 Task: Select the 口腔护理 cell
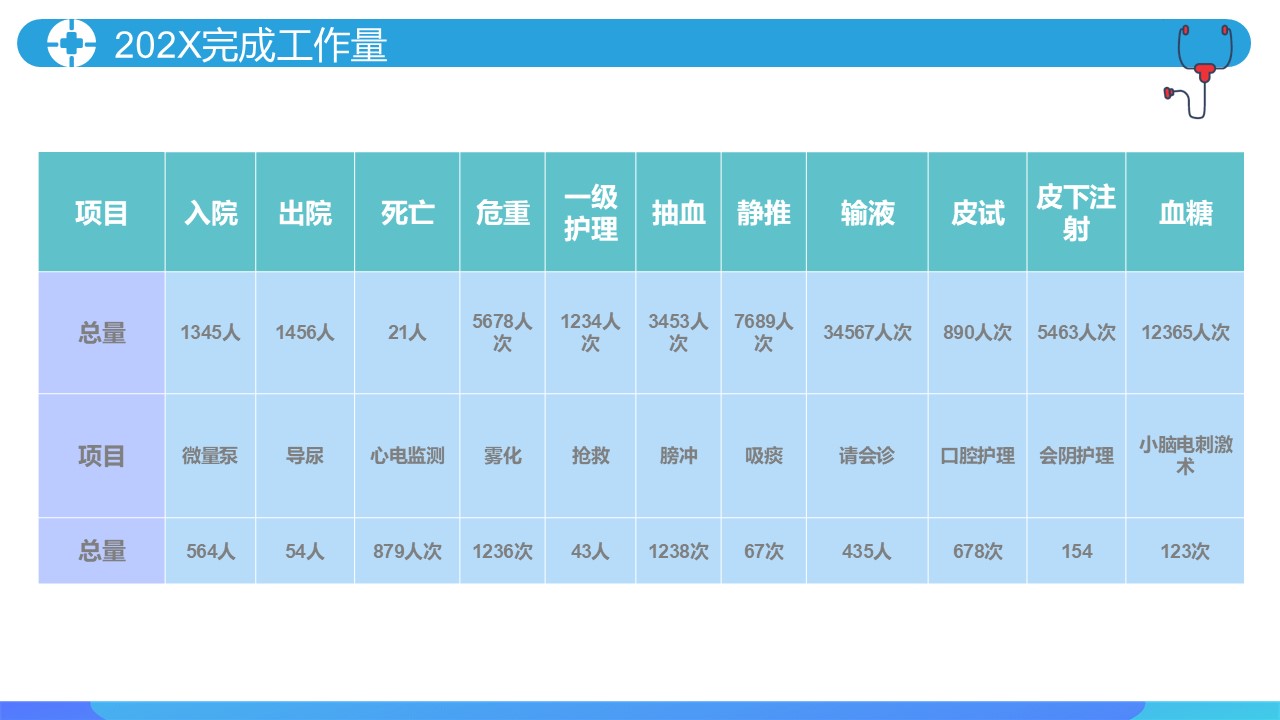[978, 456]
